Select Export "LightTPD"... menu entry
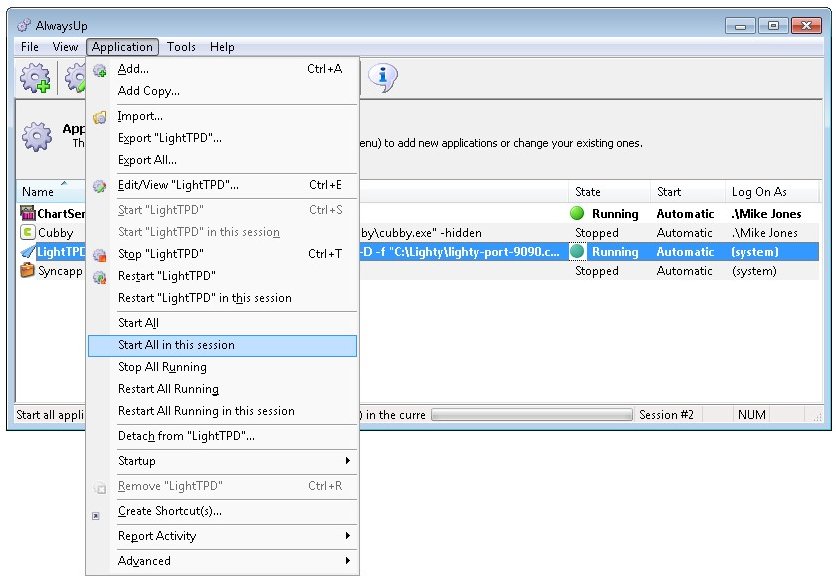The width and height of the screenshot is (836, 583). (222, 138)
